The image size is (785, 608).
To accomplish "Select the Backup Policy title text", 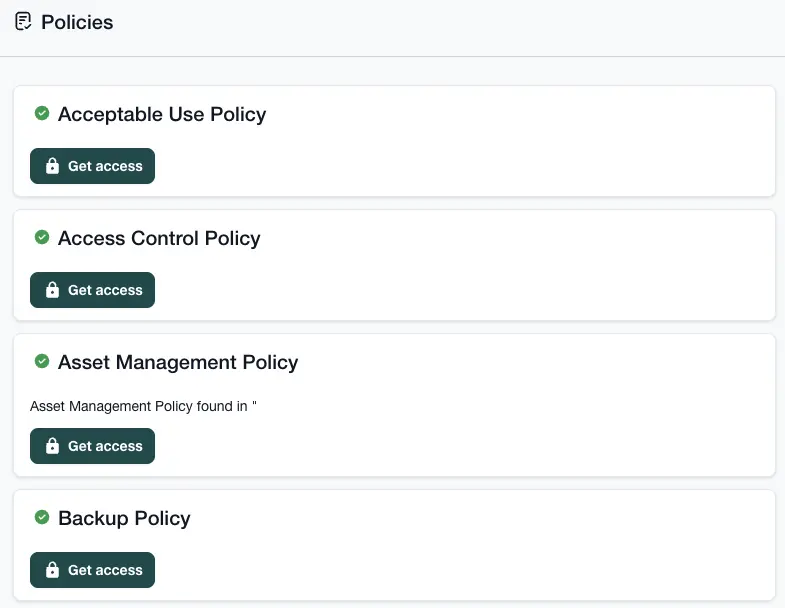I will pos(124,518).
